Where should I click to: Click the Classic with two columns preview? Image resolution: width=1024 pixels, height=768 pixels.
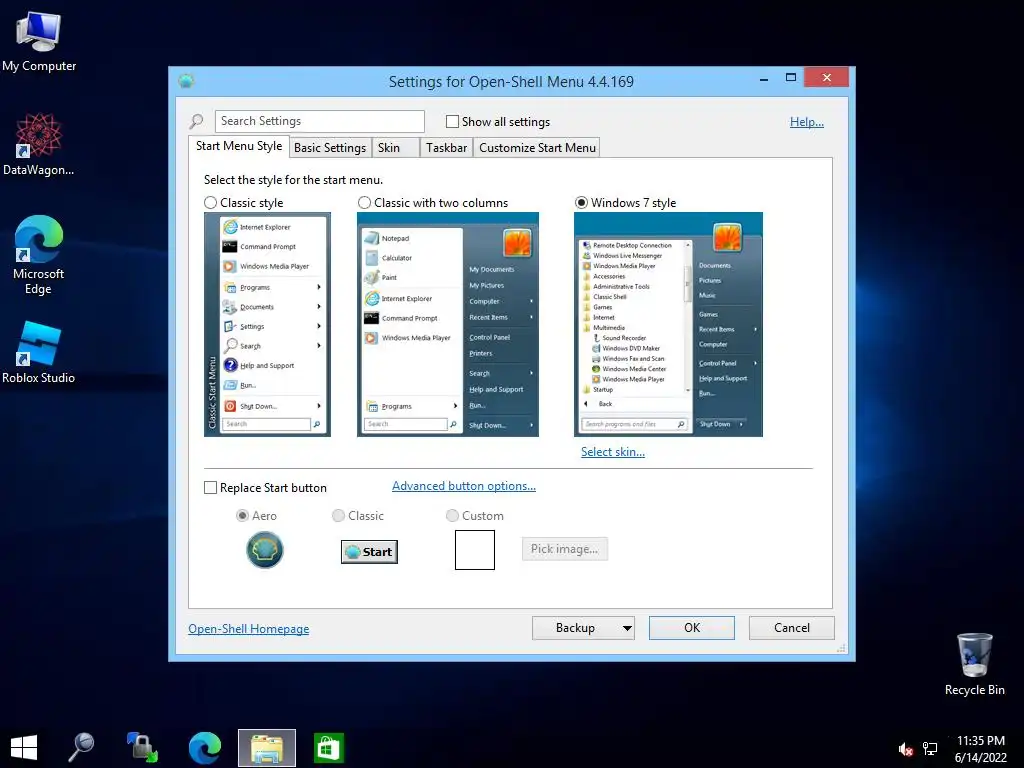pyautogui.click(x=448, y=325)
